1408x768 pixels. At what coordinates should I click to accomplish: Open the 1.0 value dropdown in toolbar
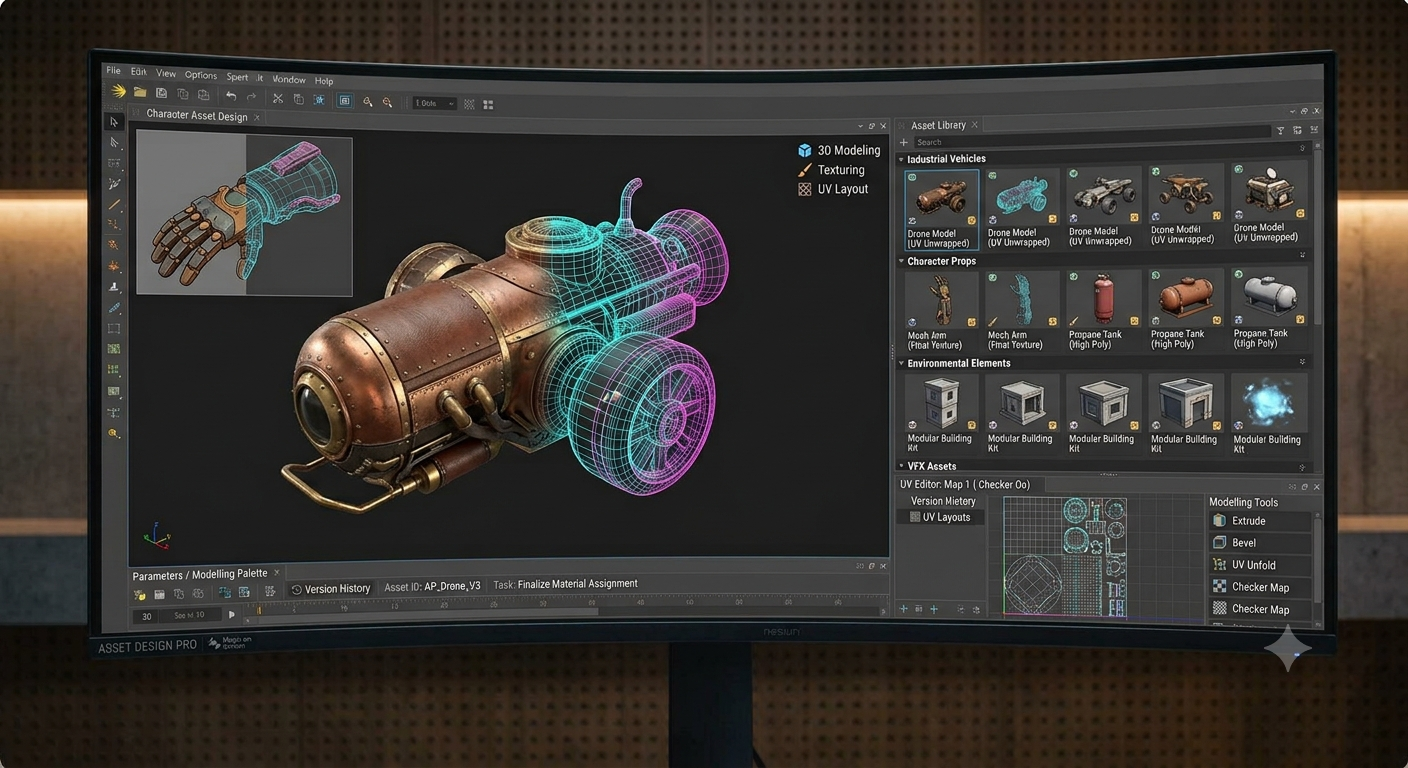[x=434, y=103]
